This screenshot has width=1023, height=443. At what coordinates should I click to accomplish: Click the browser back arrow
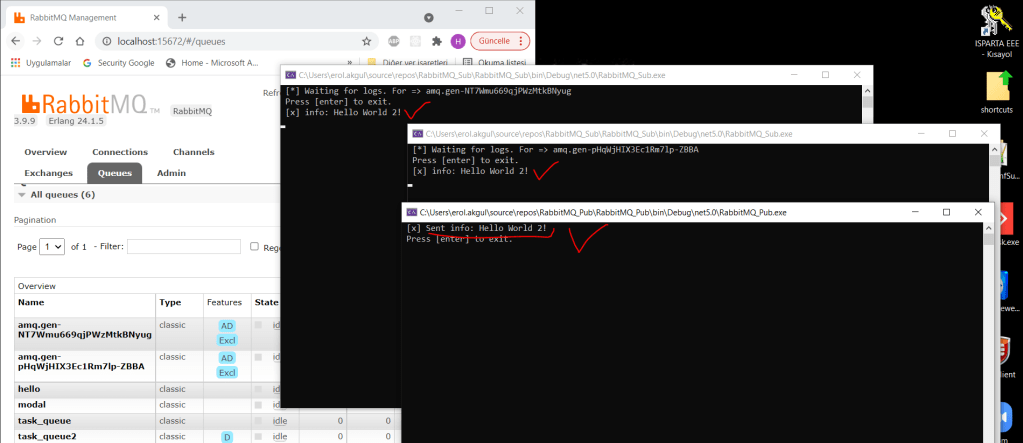click(14, 41)
